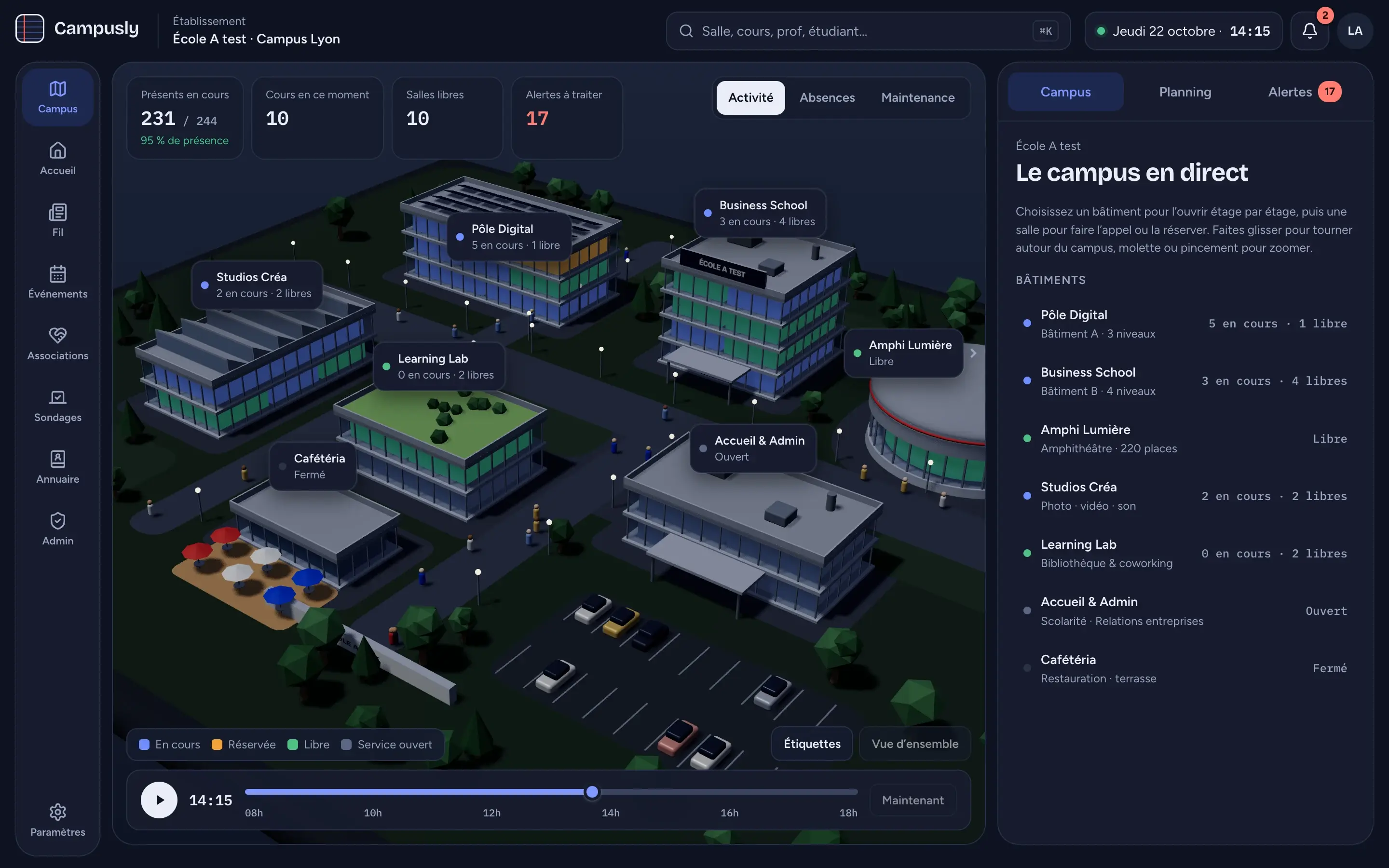Switch to the Campus panel tab

[x=1065, y=92]
